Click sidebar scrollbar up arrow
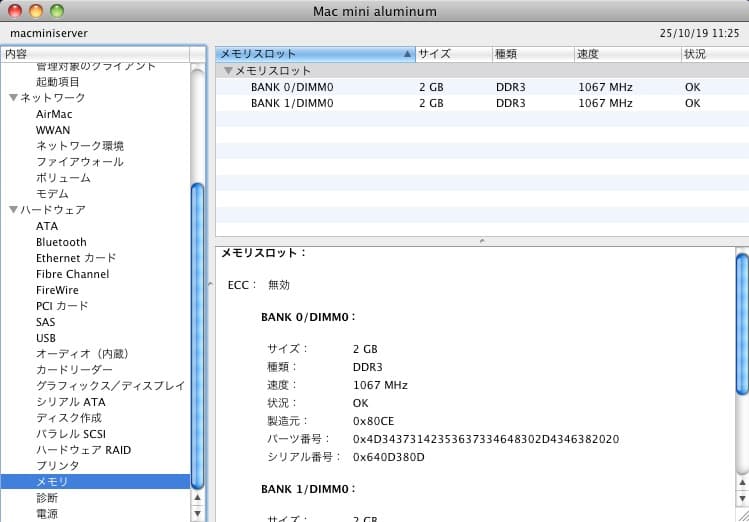 pos(197,498)
